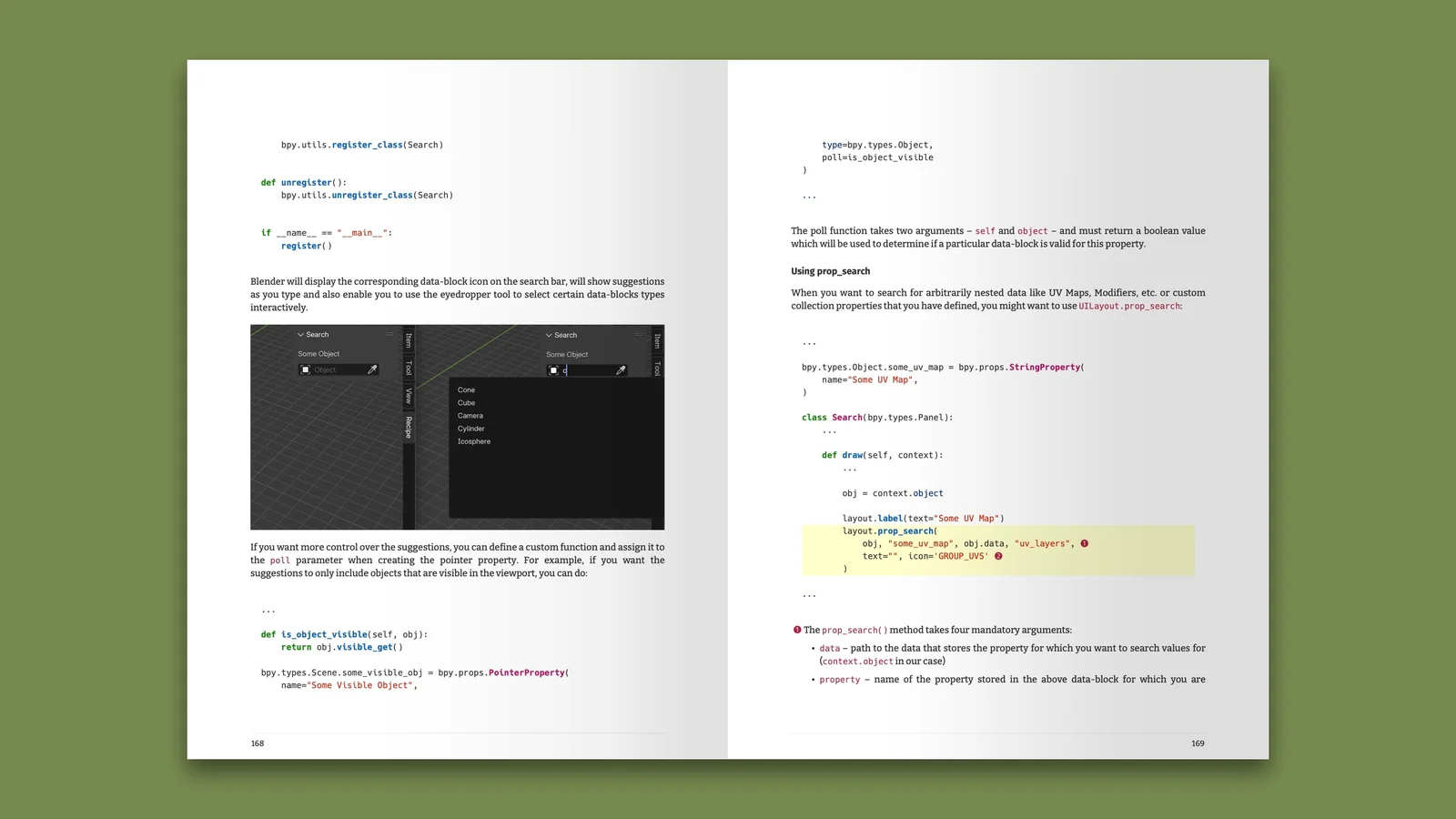Click the object icon beside the typed letter c
The height and width of the screenshot is (819, 1456).
553,370
